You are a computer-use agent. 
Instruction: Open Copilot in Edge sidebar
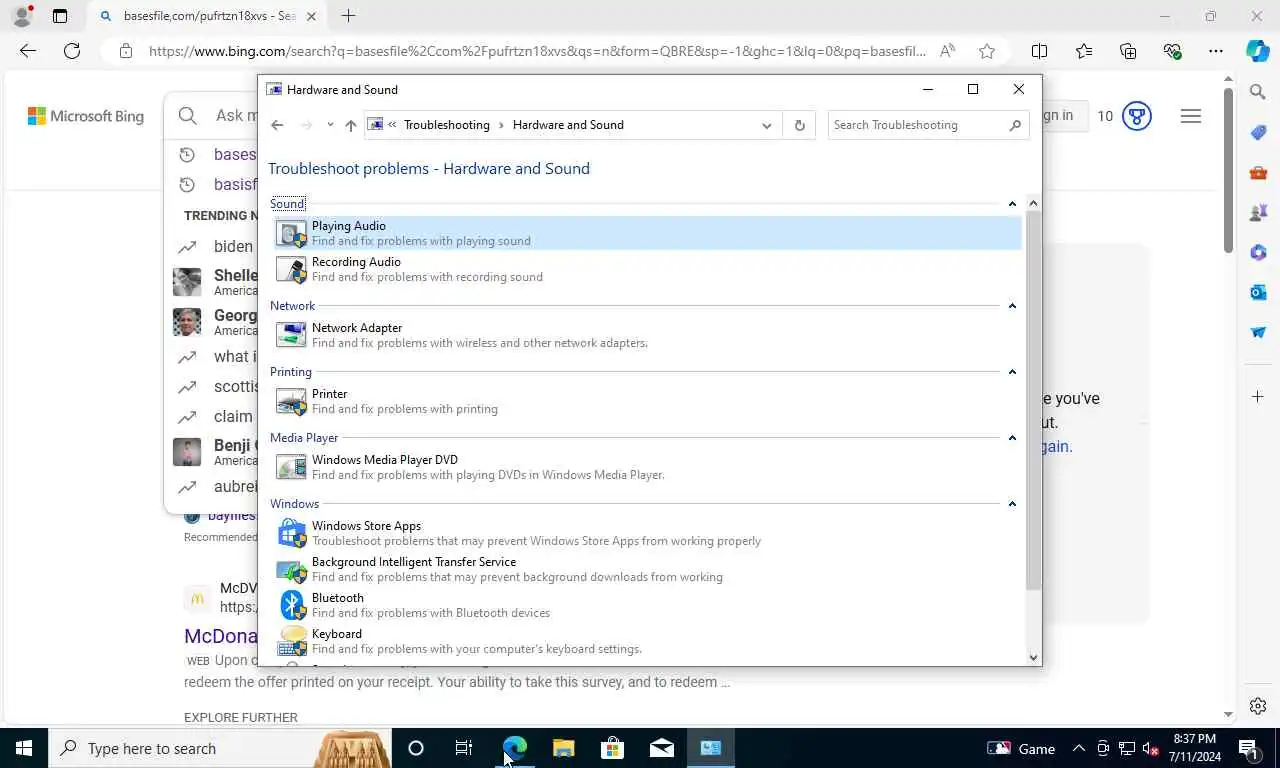click(x=1258, y=51)
